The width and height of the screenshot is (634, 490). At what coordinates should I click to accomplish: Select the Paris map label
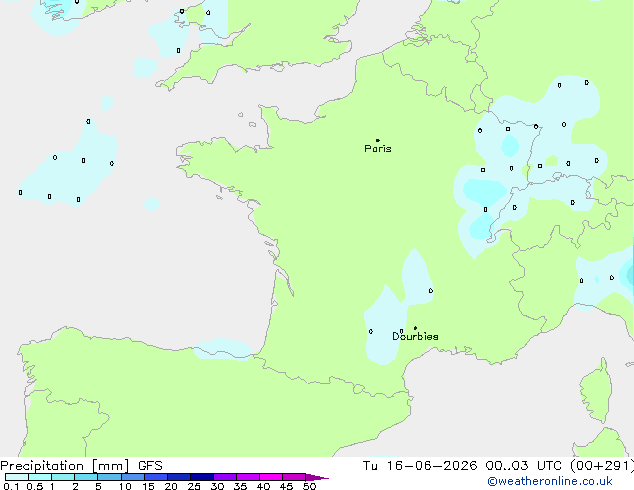tap(378, 149)
